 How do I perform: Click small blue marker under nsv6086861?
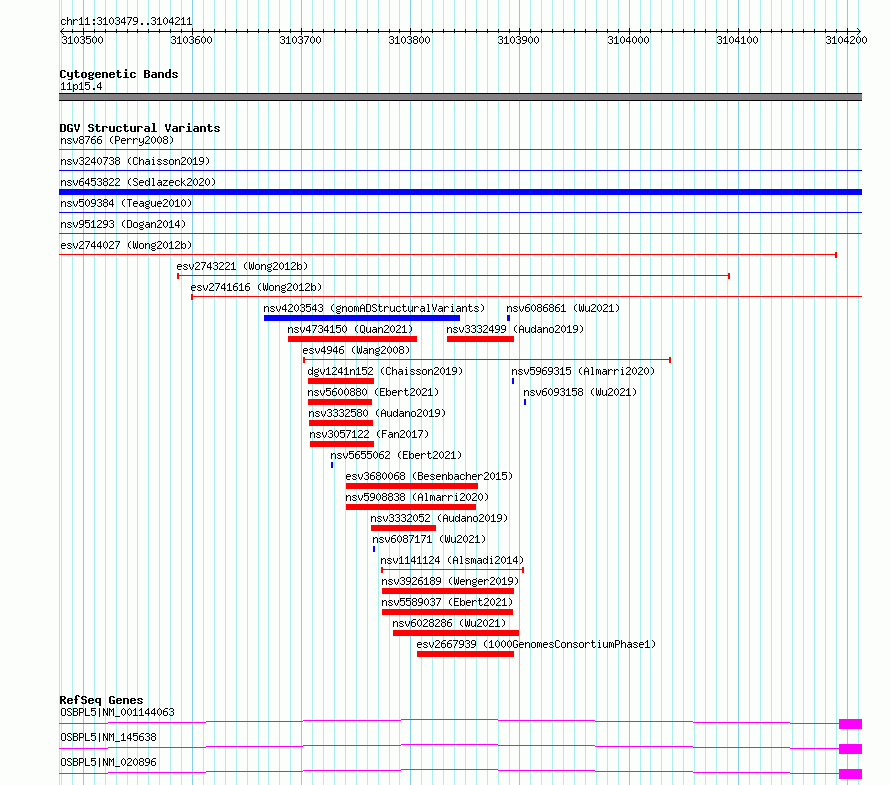pyautogui.click(x=509, y=318)
